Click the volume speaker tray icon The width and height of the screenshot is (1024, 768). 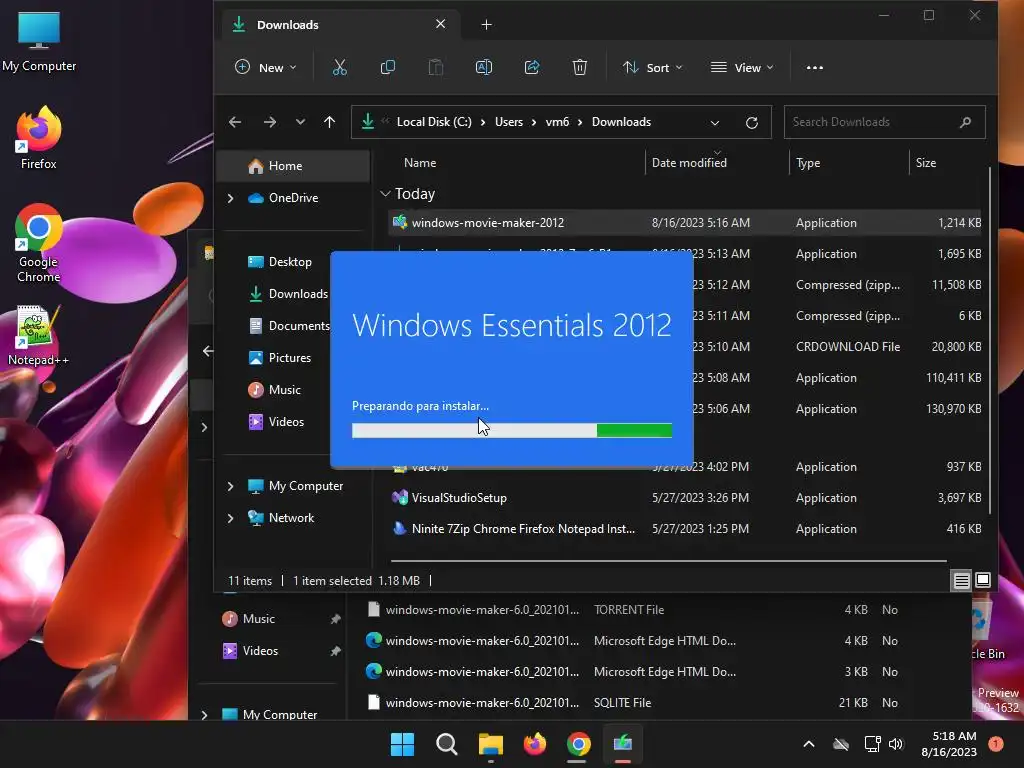(x=896, y=744)
